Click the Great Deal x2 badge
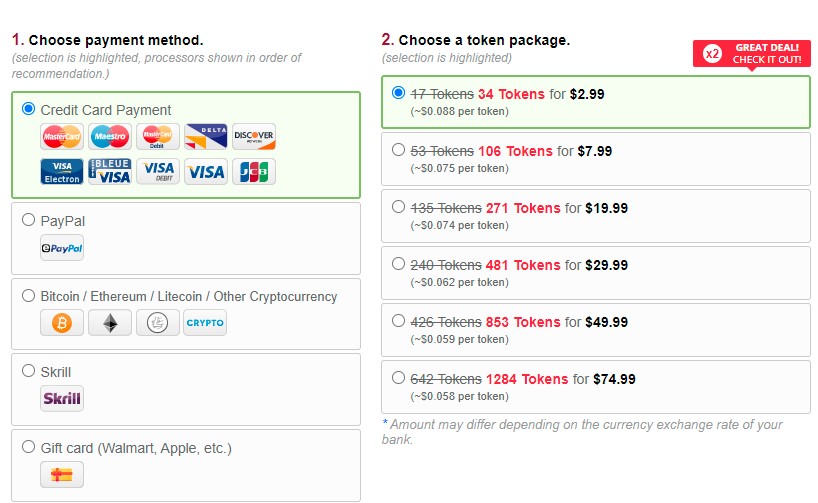Screen dimensions: 818x503 pyautogui.click(x=751, y=54)
